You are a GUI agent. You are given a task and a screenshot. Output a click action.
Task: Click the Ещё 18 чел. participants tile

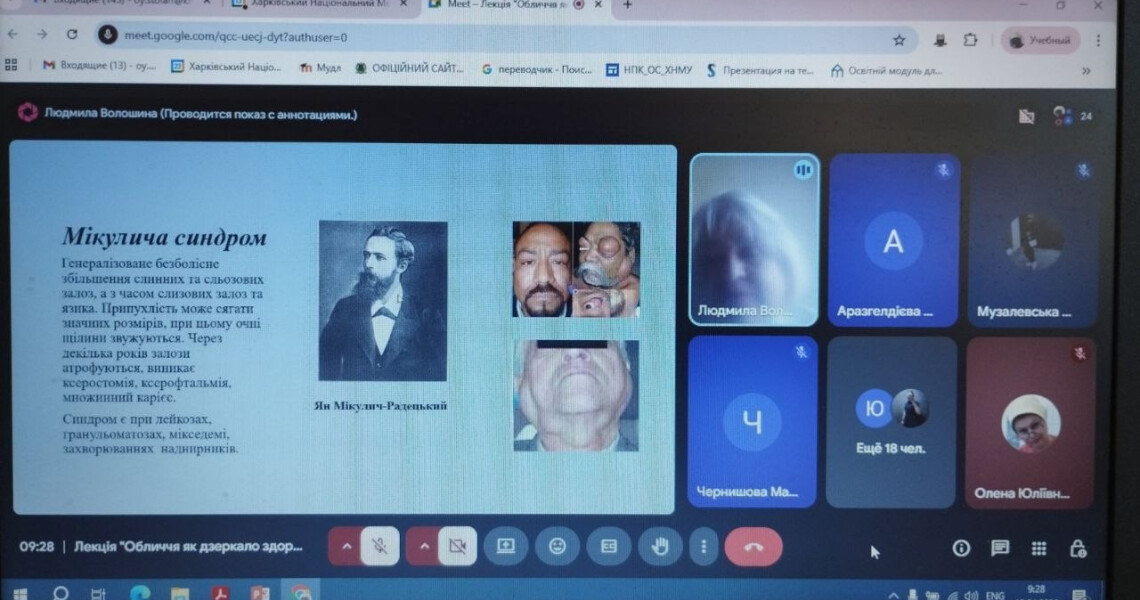coord(890,421)
